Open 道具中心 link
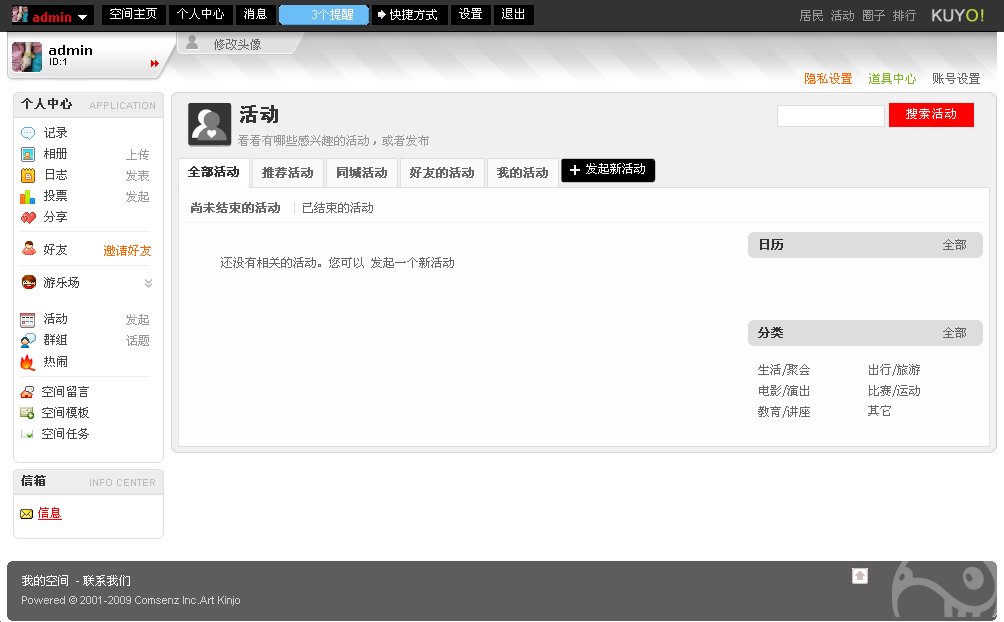 click(x=892, y=79)
